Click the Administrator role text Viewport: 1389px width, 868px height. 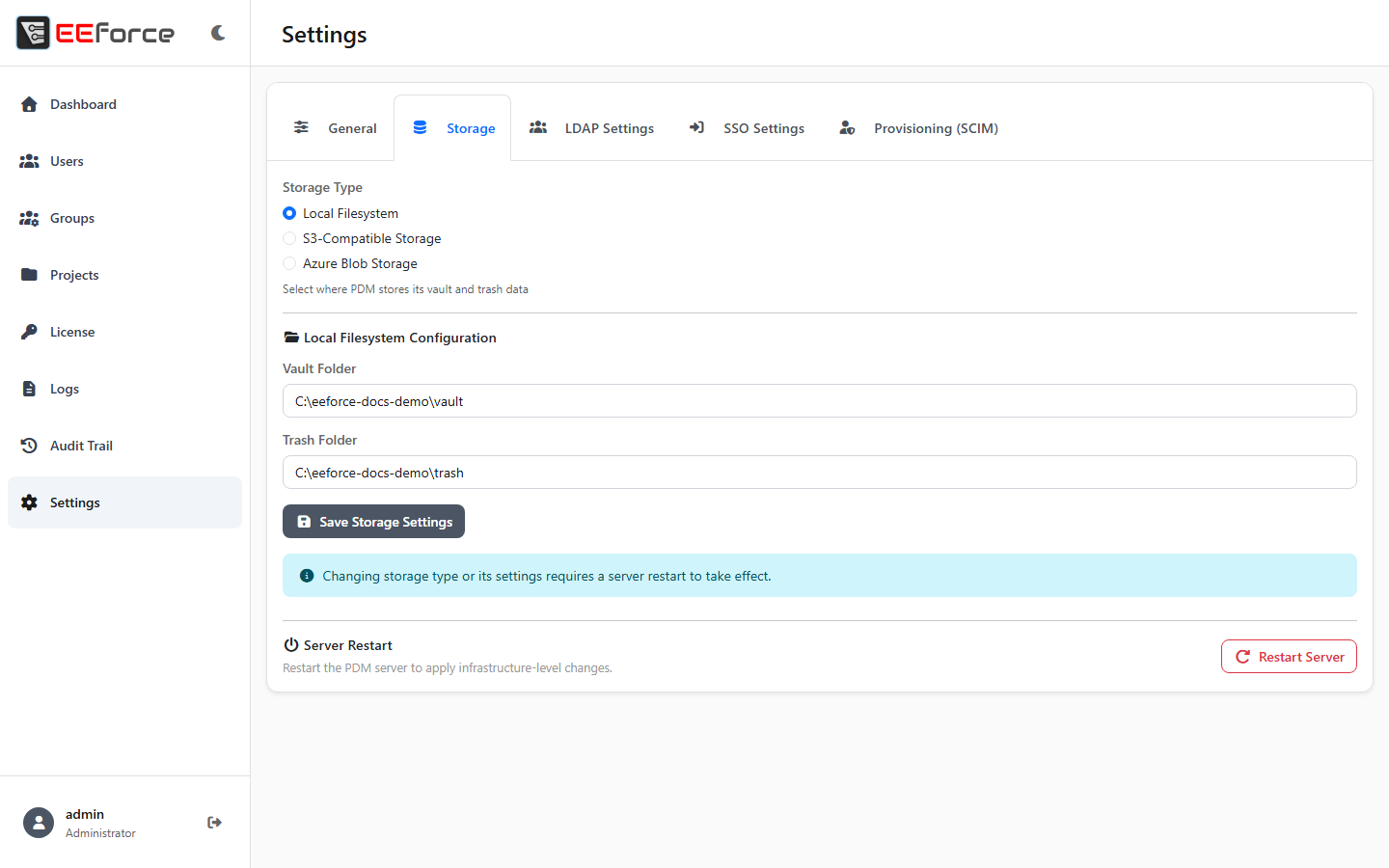coord(100,833)
